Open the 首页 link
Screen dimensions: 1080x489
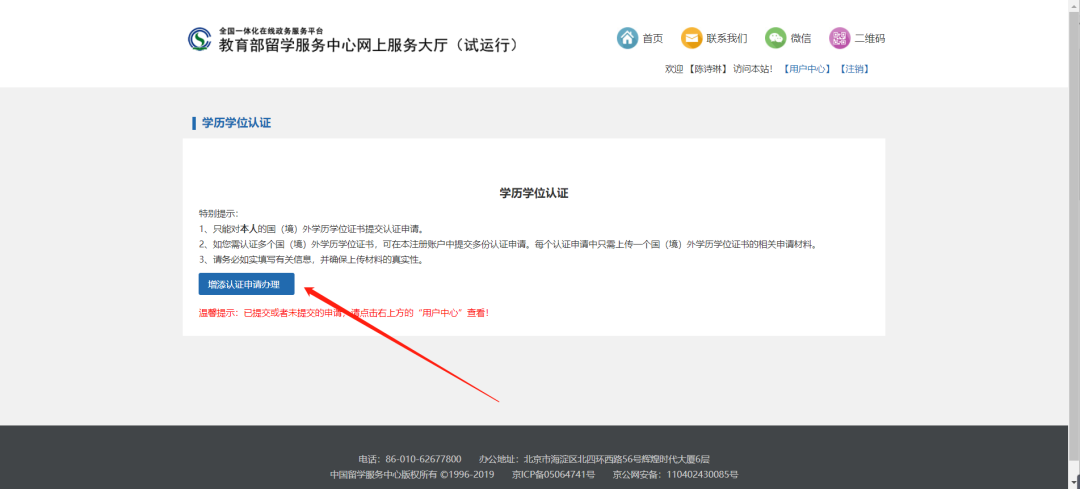652,39
